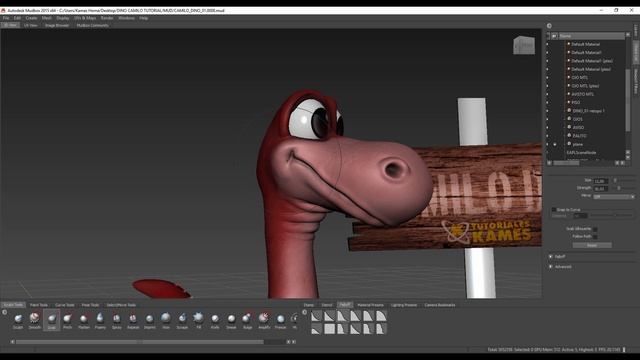Open the Material Presets tab
Image resolution: width=640 pixels, height=360 pixels.
[371, 305]
